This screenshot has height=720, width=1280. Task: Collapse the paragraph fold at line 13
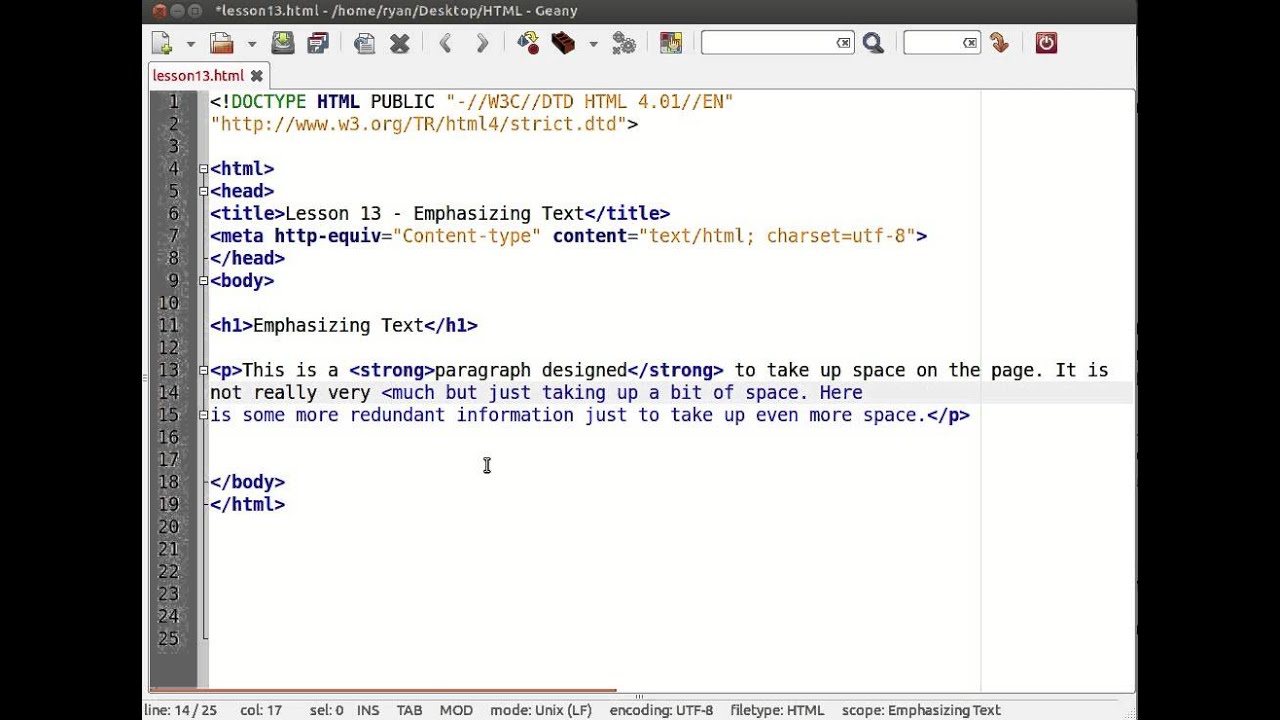pos(204,370)
